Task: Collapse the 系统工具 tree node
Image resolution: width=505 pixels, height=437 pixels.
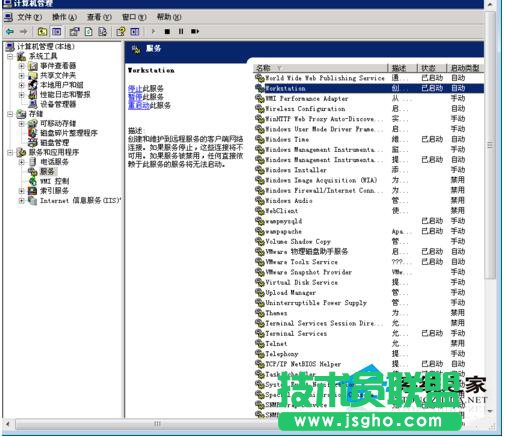Action: 10,56
